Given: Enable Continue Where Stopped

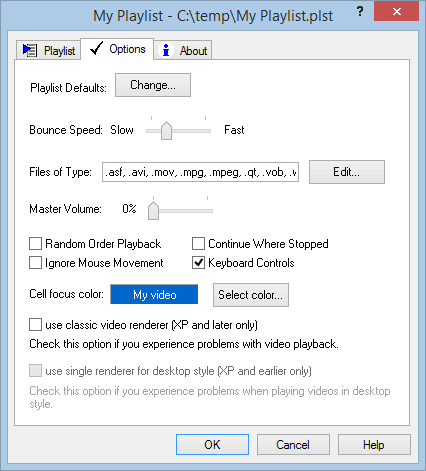Looking at the screenshot, I should pyautogui.click(x=198, y=244).
